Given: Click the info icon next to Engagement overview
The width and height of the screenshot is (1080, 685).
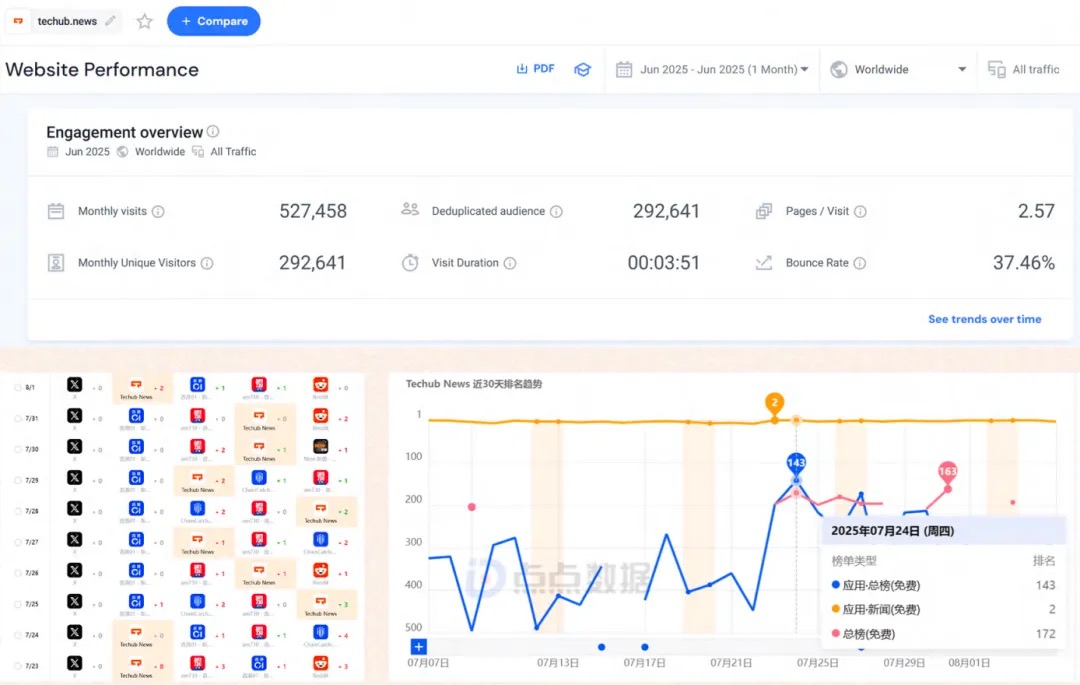Looking at the screenshot, I should pyautogui.click(x=213, y=132).
